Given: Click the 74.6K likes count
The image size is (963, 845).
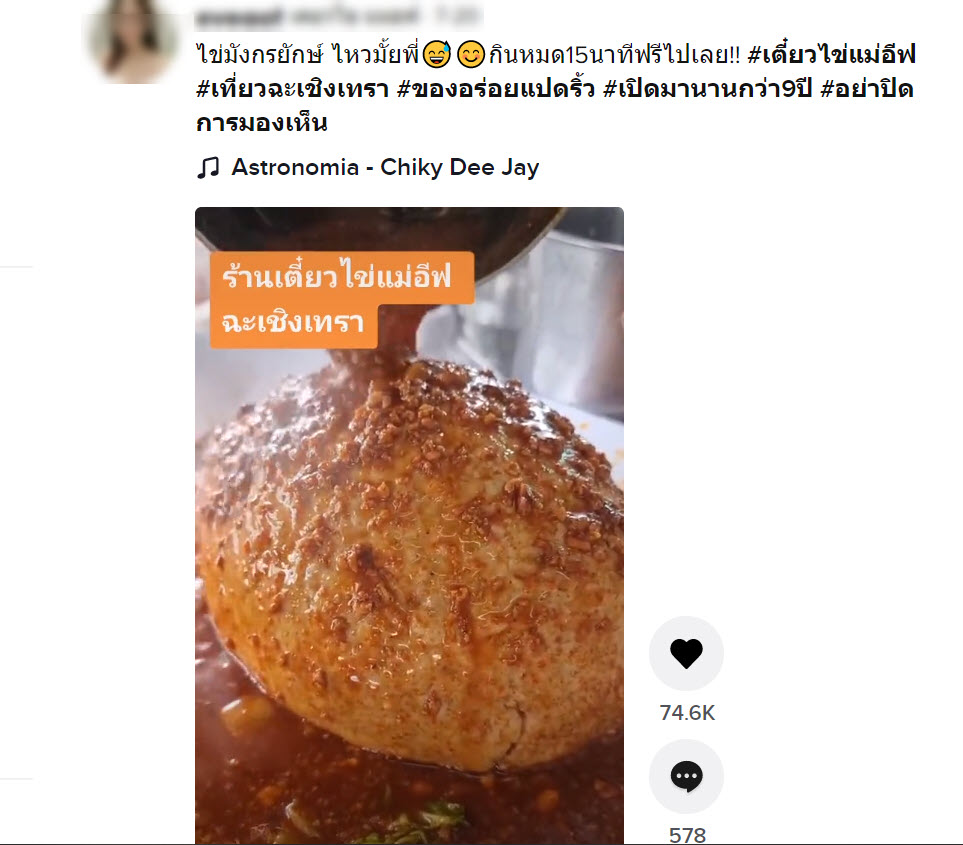Looking at the screenshot, I should tap(687, 712).
